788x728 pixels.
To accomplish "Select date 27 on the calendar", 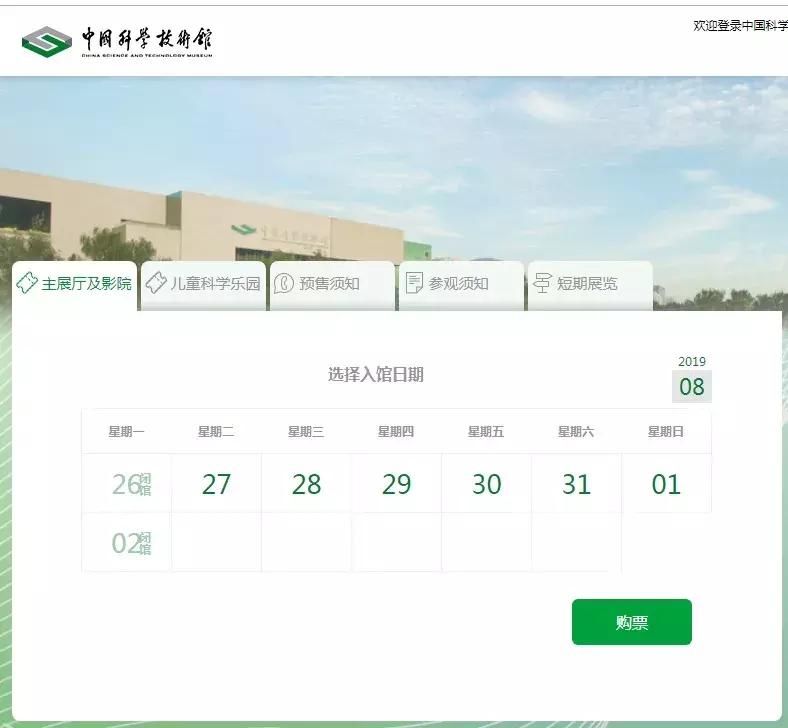I will pyautogui.click(x=216, y=484).
